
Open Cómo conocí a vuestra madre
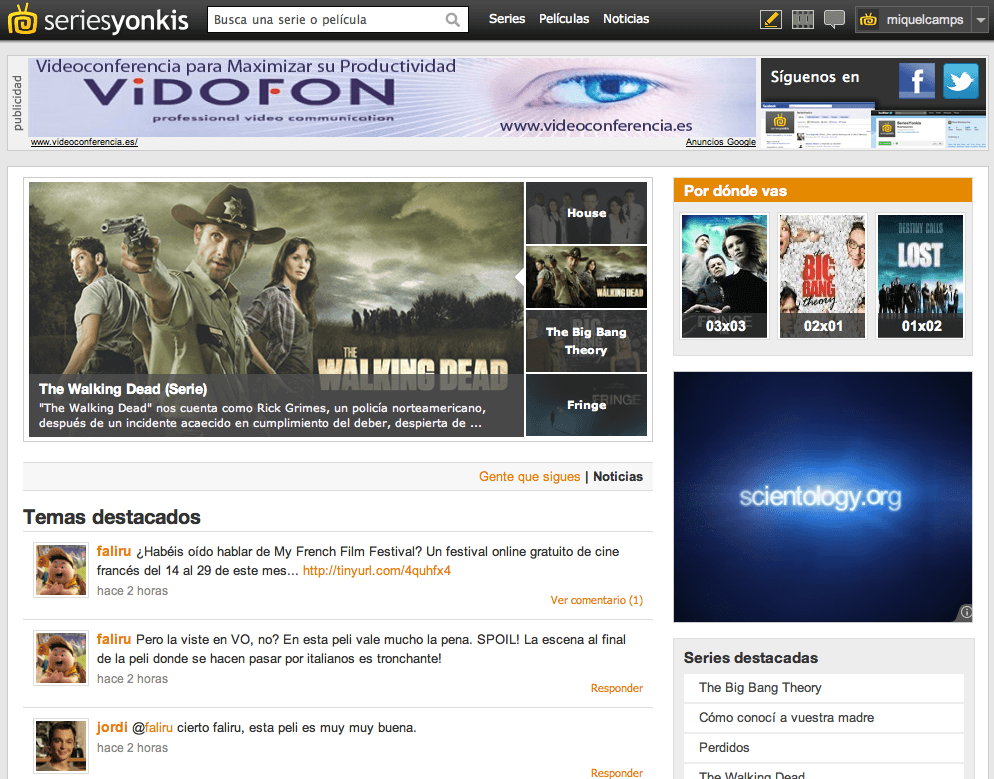(x=823, y=718)
